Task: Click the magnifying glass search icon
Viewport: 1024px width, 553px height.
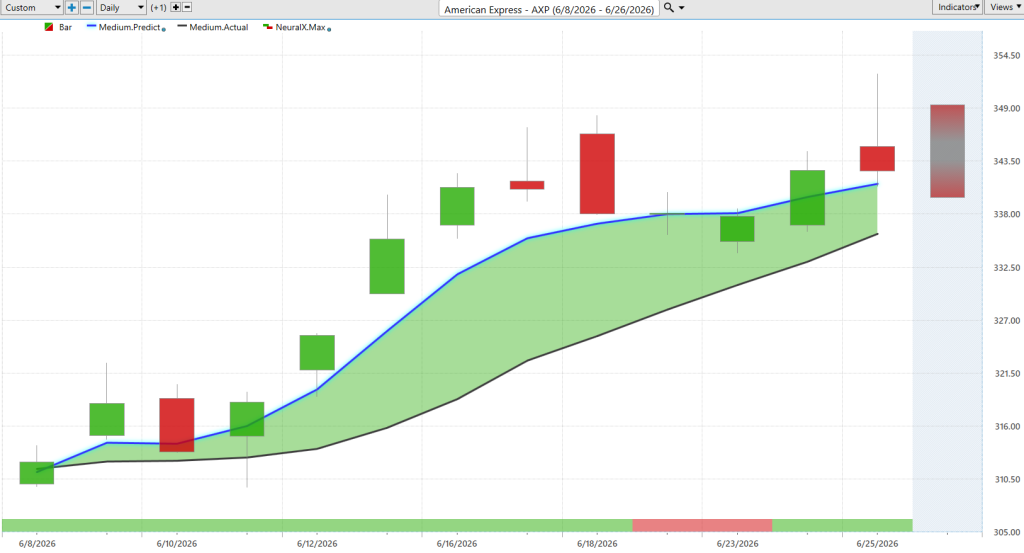Action: point(669,8)
